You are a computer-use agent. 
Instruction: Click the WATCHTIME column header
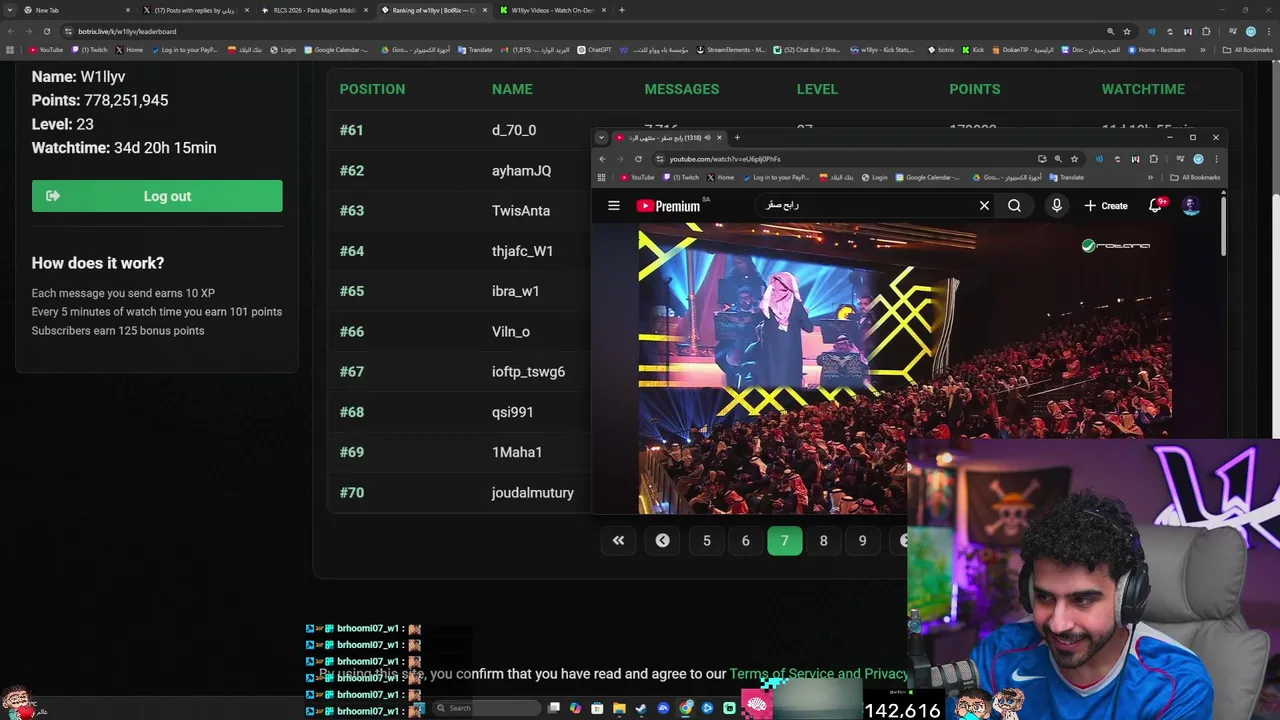1143,89
